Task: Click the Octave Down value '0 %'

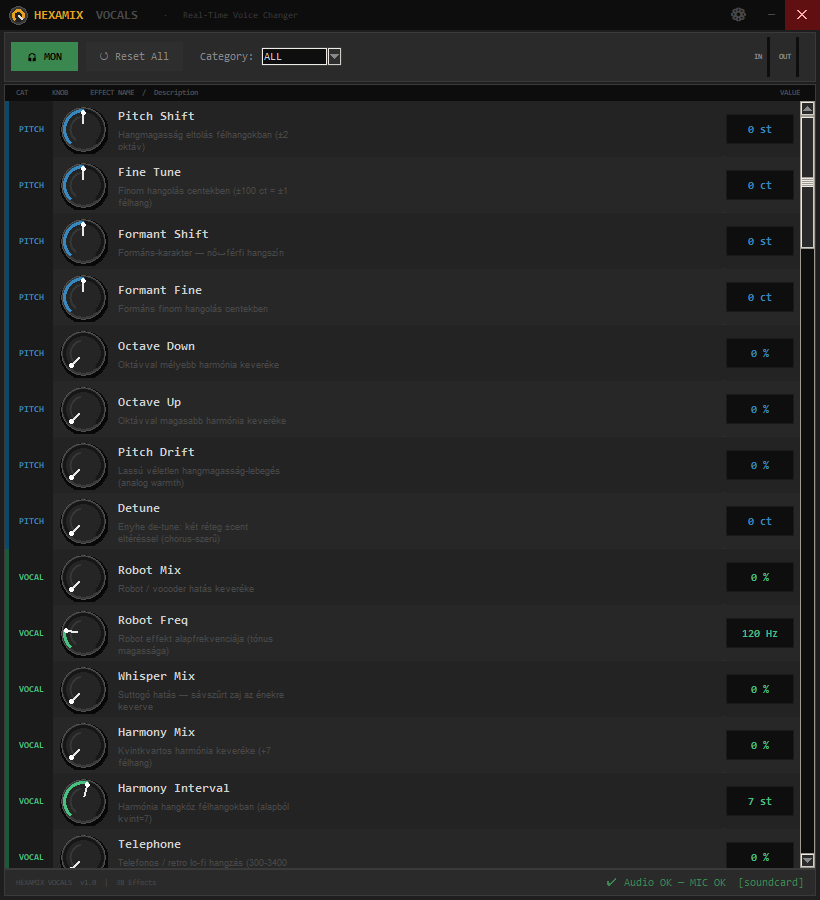Action: pyautogui.click(x=760, y=353)
